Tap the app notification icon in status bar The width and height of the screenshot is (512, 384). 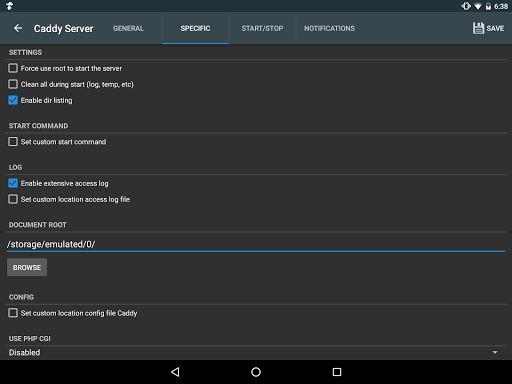(x=9, y=6)
